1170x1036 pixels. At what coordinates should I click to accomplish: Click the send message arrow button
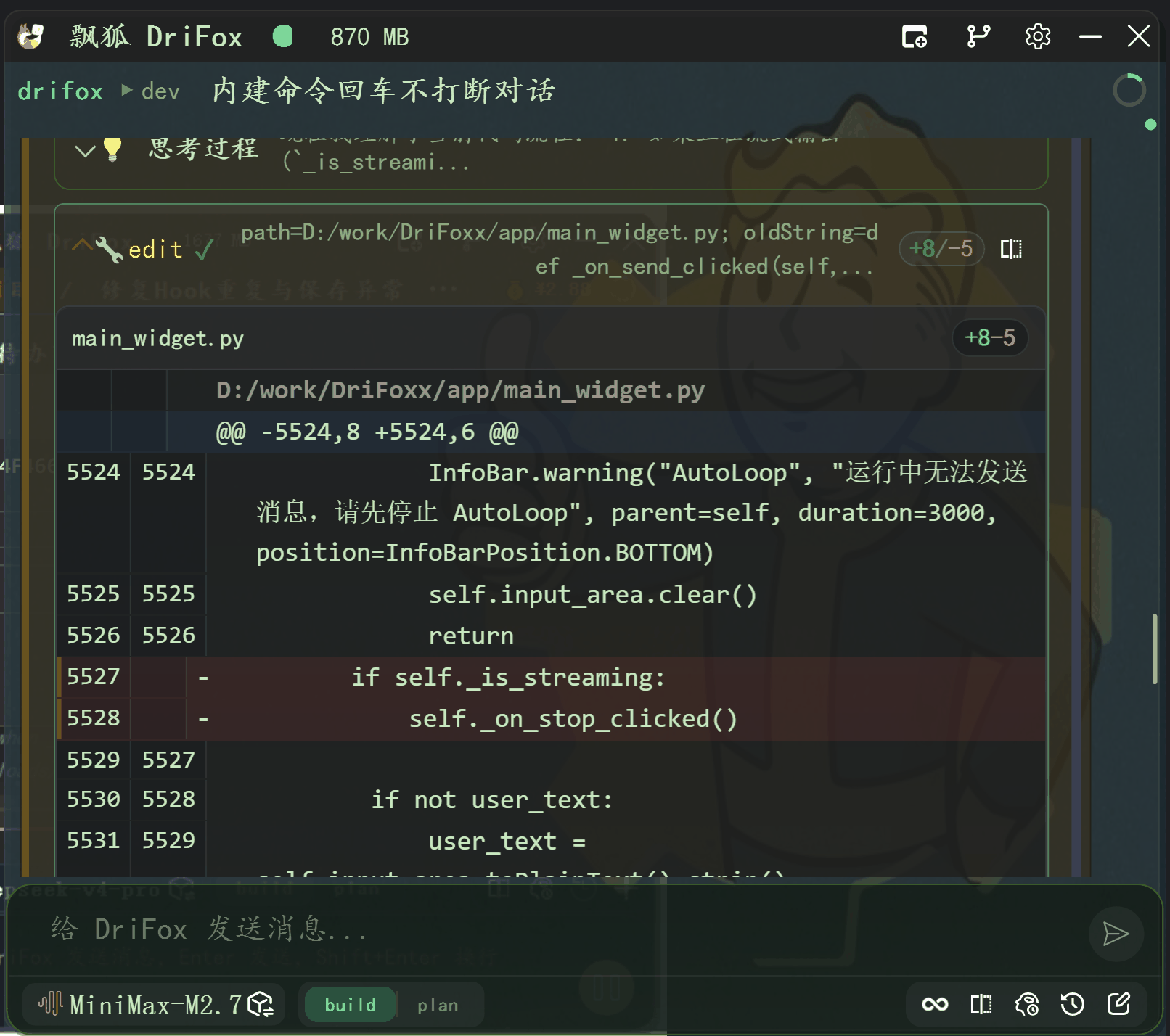pyautogui.click(x=1116, y=934)
